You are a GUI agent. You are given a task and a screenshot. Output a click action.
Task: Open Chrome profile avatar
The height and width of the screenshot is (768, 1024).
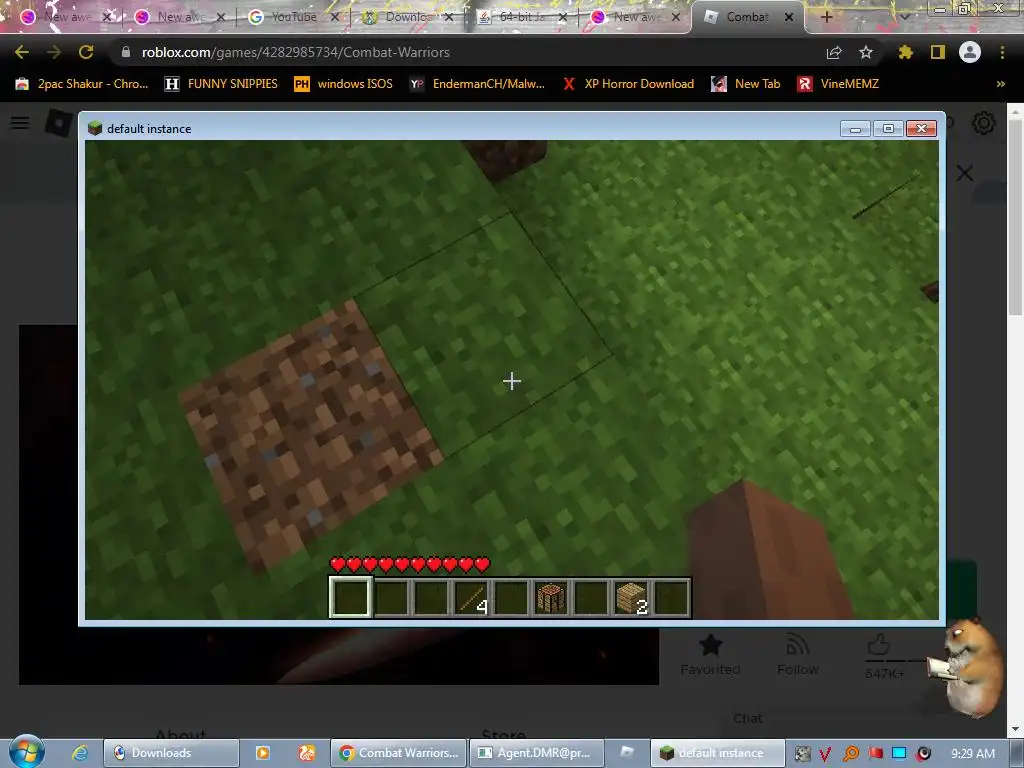[970, 52]
